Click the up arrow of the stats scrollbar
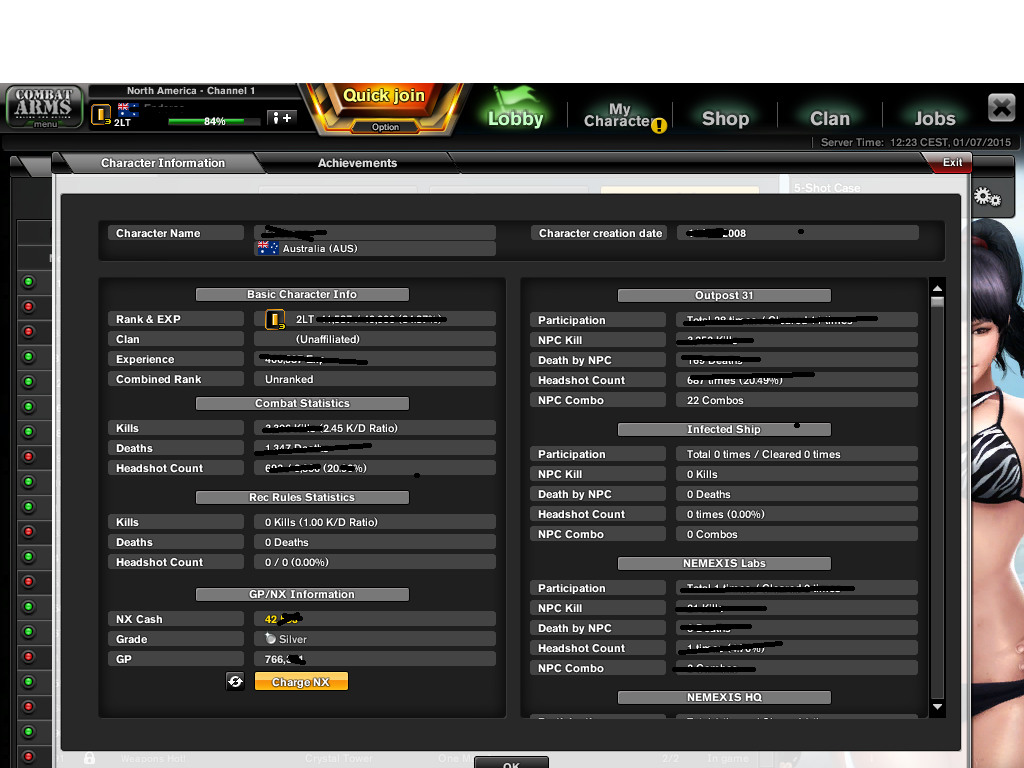This screenshot has height=768, width=1024. click(937, 288)
